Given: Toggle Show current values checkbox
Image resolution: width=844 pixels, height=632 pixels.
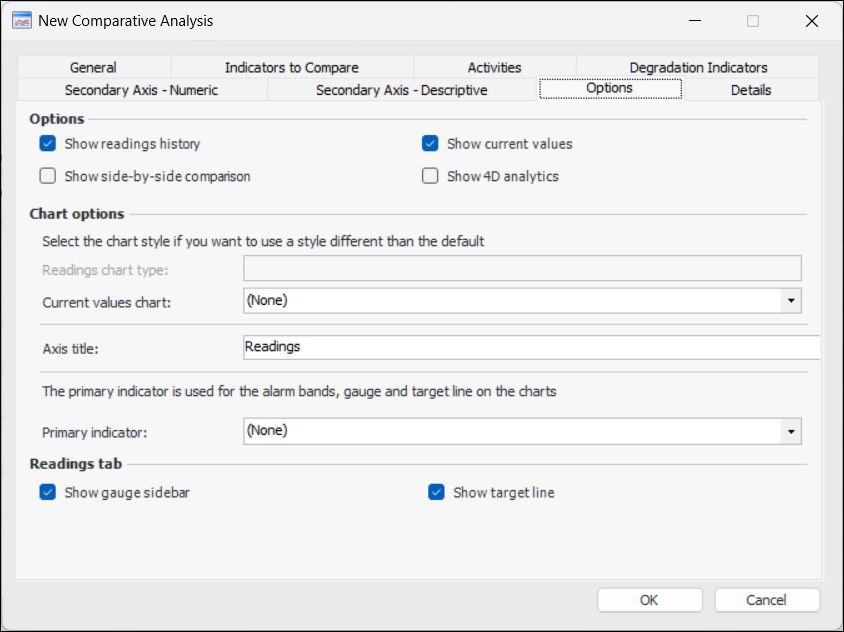Looking at the screenshot, I should pos(430,144).
